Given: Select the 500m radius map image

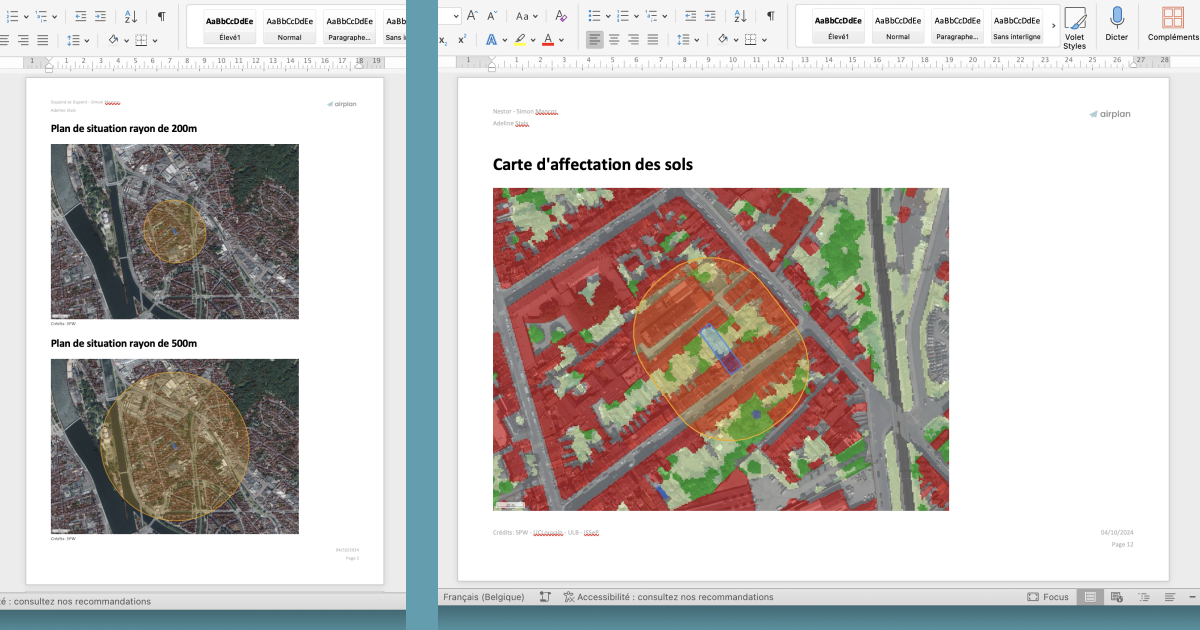Looking at the screenshot, I should (x=175, y=446).
